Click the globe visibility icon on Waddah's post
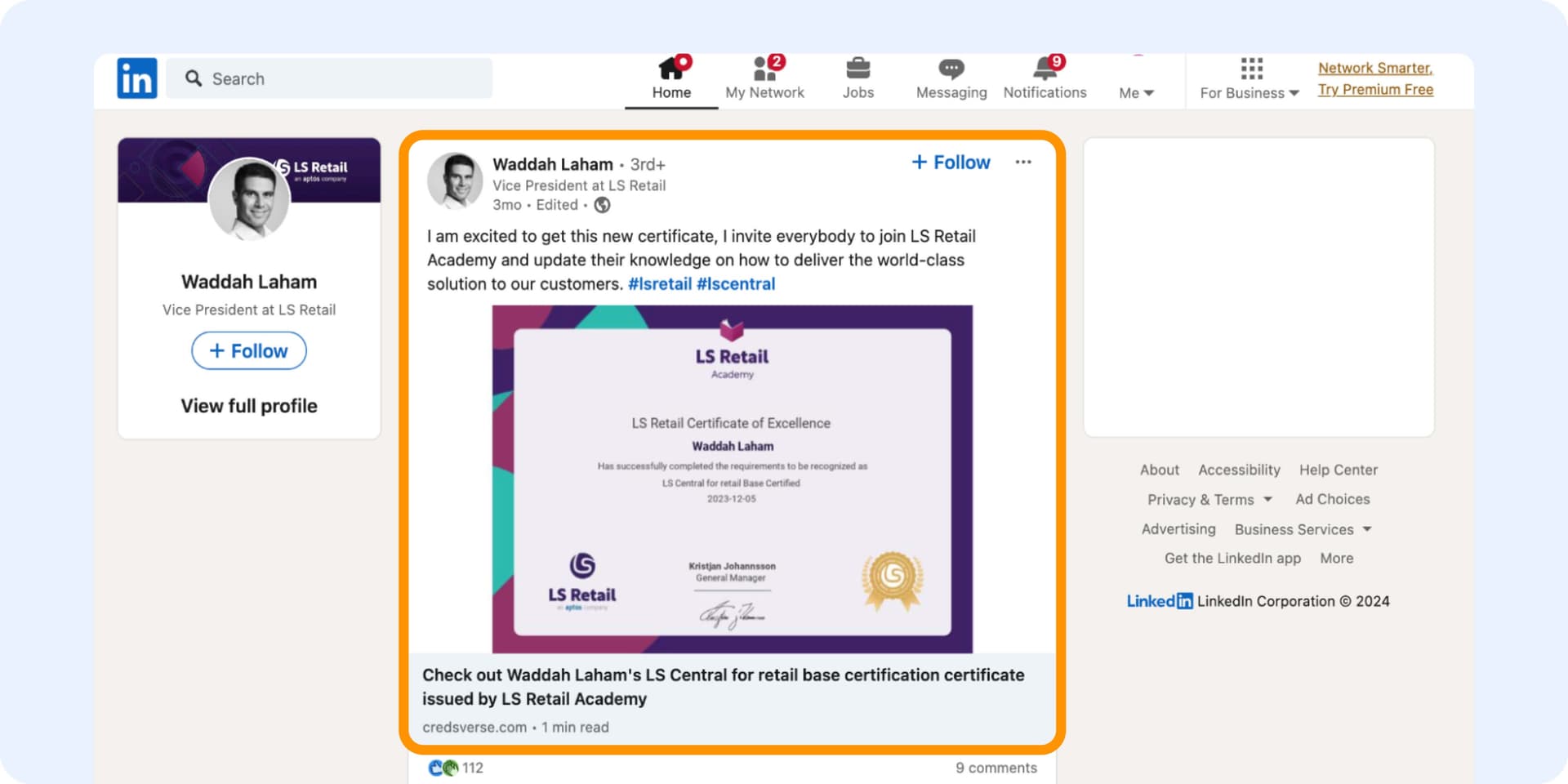Screen dimensions: 1568x784 602,205
